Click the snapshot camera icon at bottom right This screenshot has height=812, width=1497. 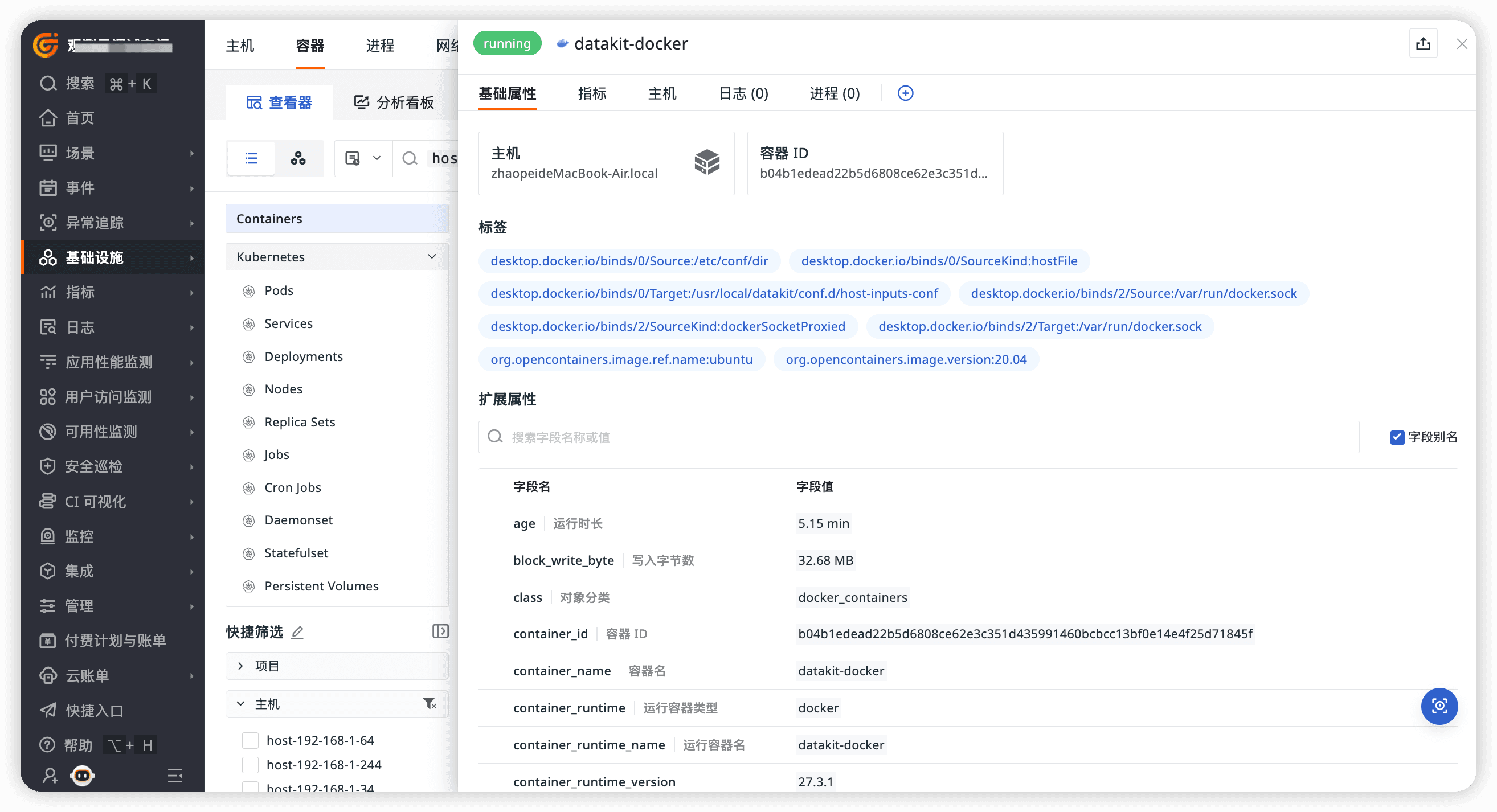click(1439, 706)
